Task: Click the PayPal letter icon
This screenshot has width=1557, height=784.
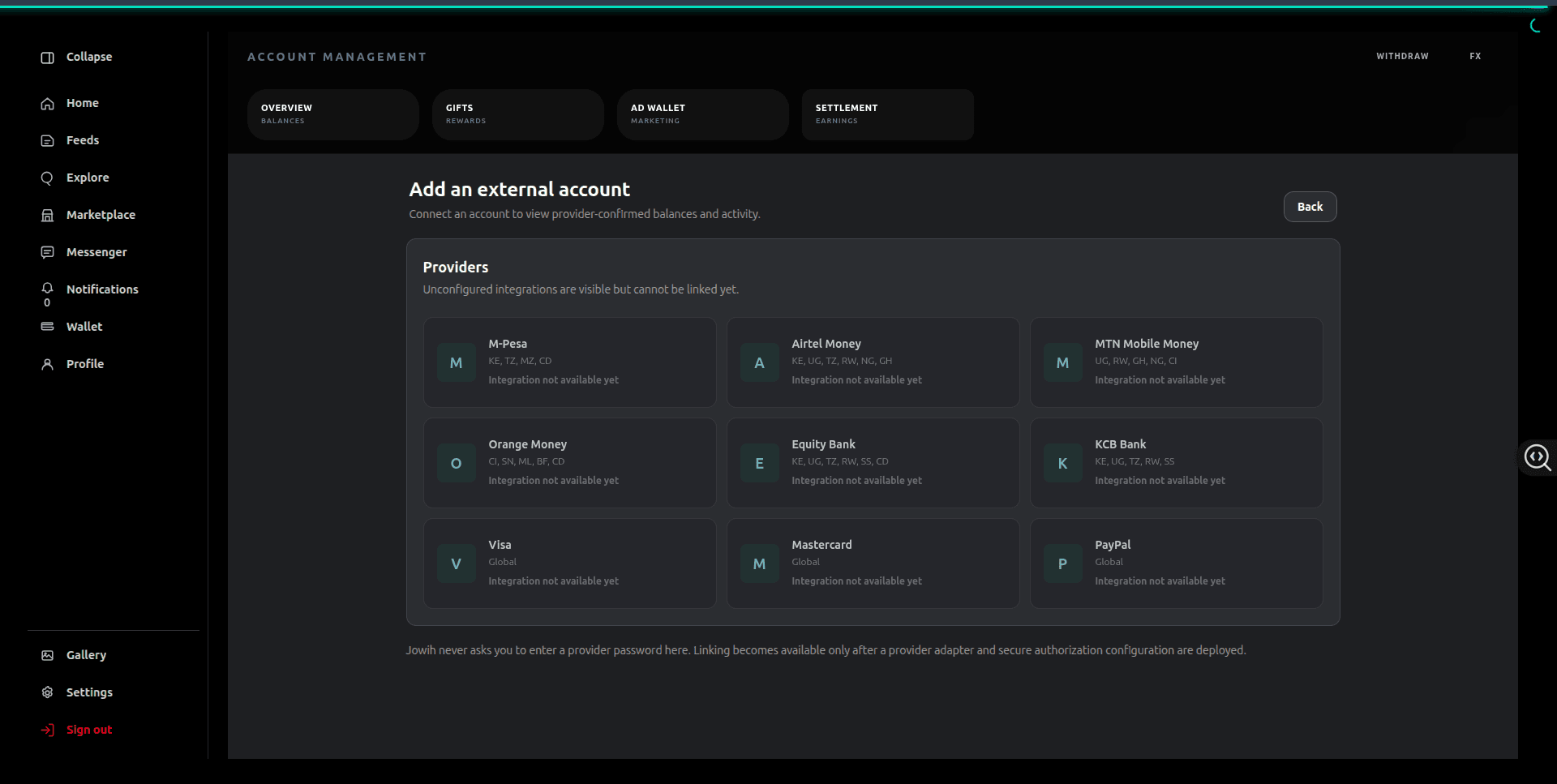Action: (x=1063, y=563)
